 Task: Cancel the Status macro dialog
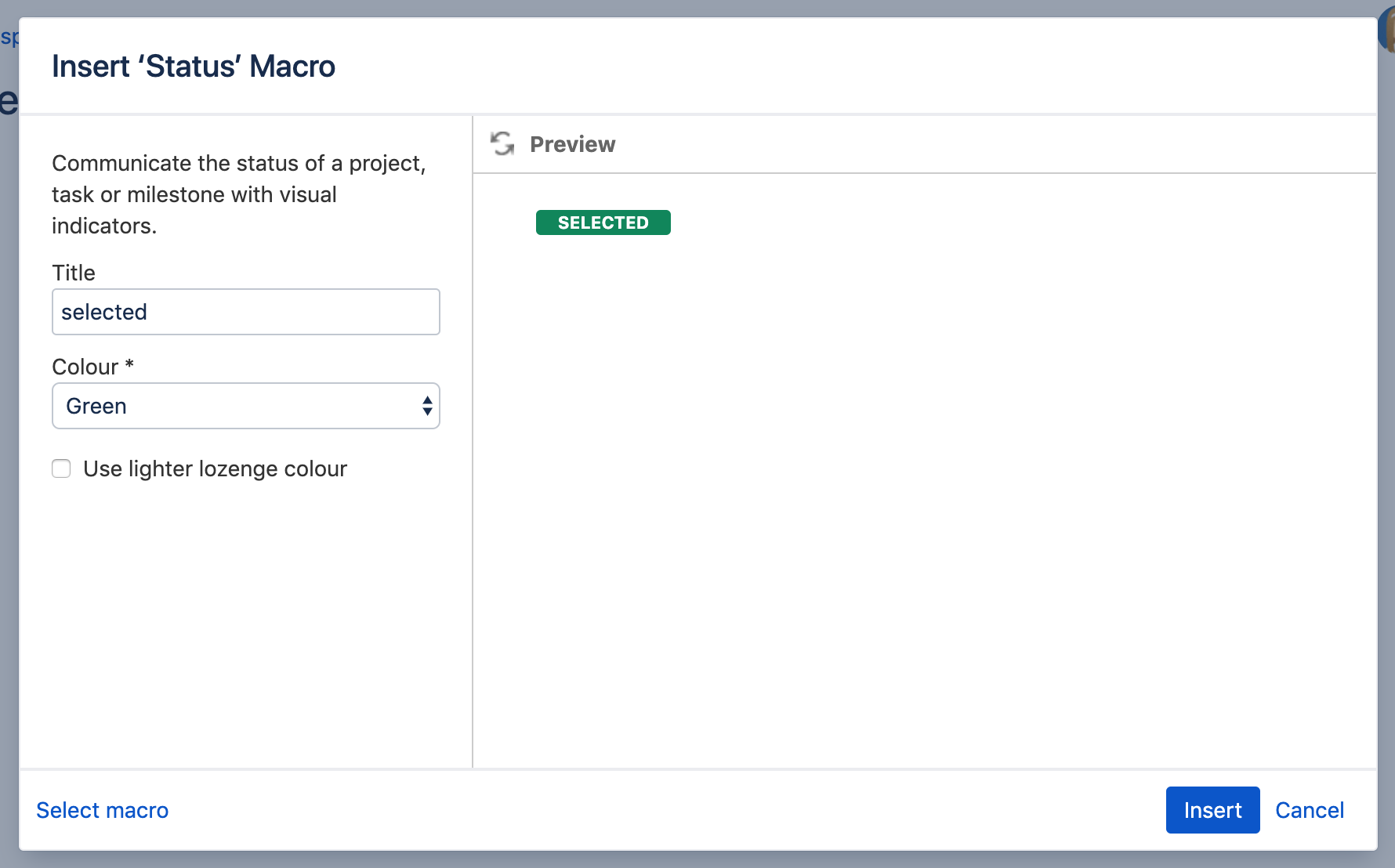point(1309,810)
